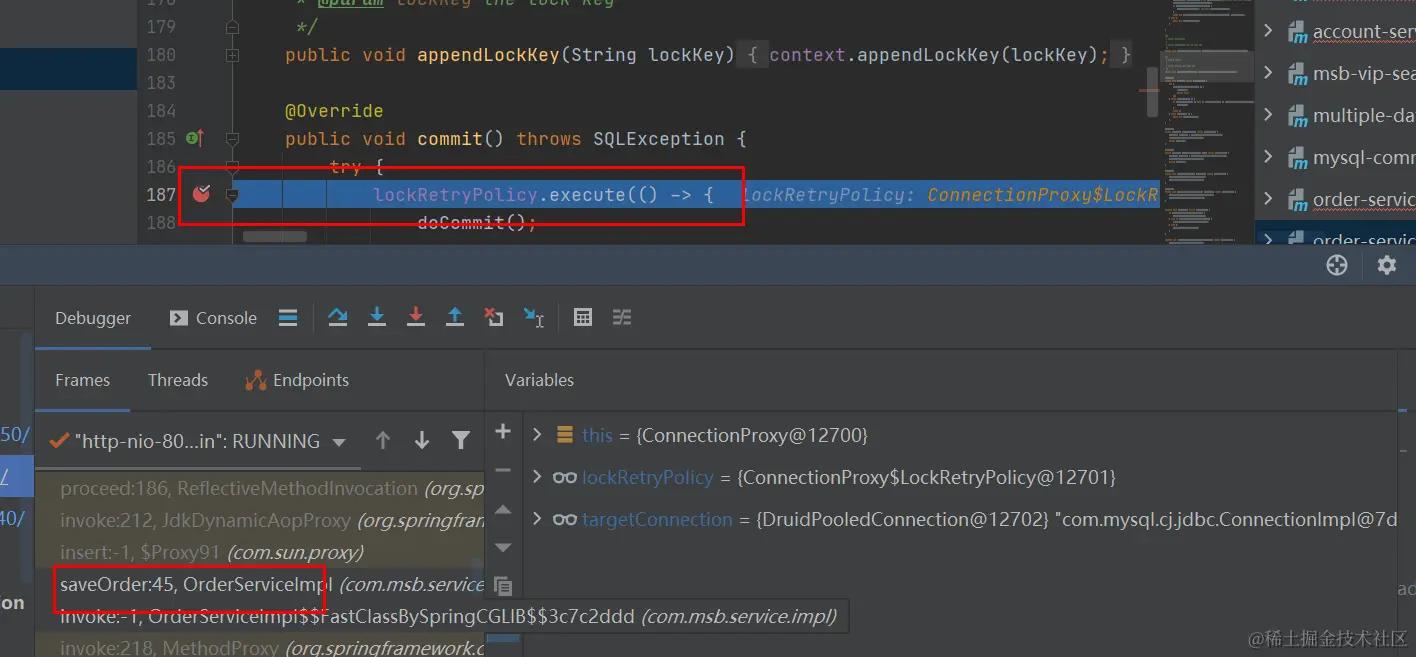Click the Drop Frame icon
Image resolution: width=1416 pixels, height=657 pixels.
pos(494,318)
